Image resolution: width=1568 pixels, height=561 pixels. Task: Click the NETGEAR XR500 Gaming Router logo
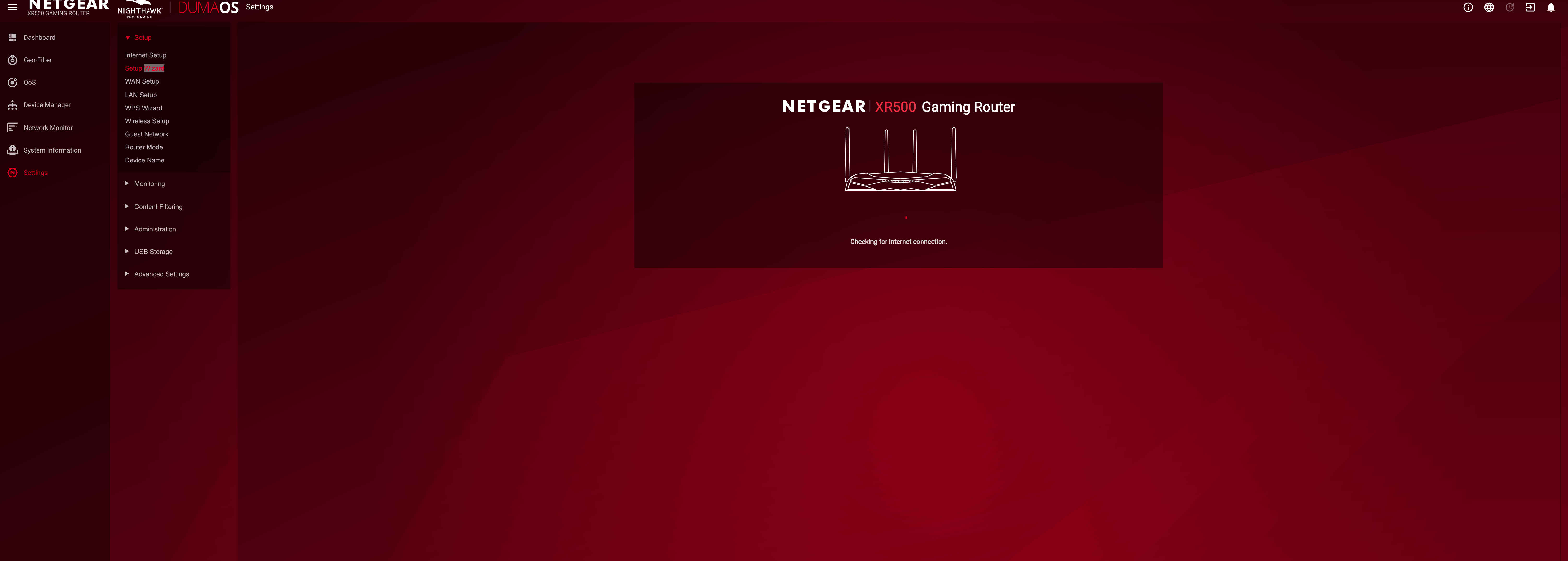click(x=68, y=7)
